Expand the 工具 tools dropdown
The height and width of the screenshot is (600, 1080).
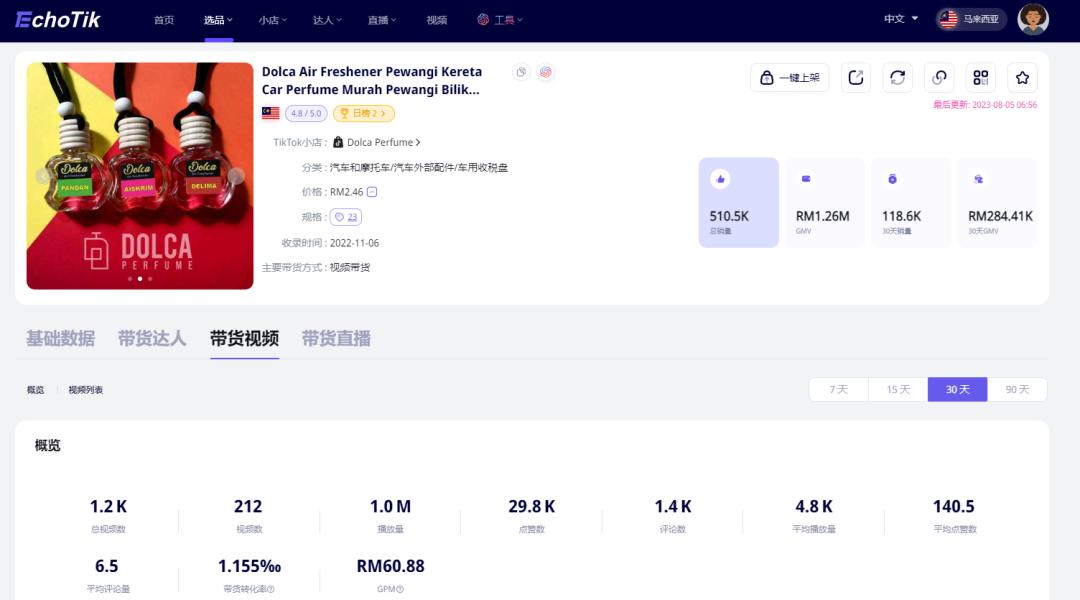pyautogui.click(x=500, y=20)
